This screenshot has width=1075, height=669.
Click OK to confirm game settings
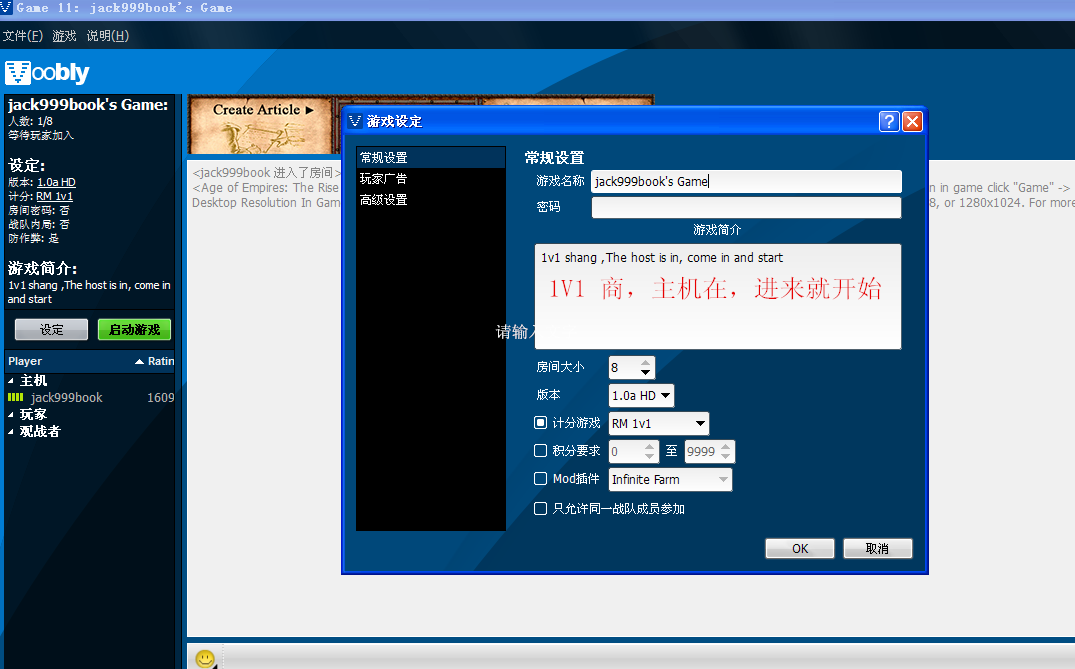click(x=799, y=547)
